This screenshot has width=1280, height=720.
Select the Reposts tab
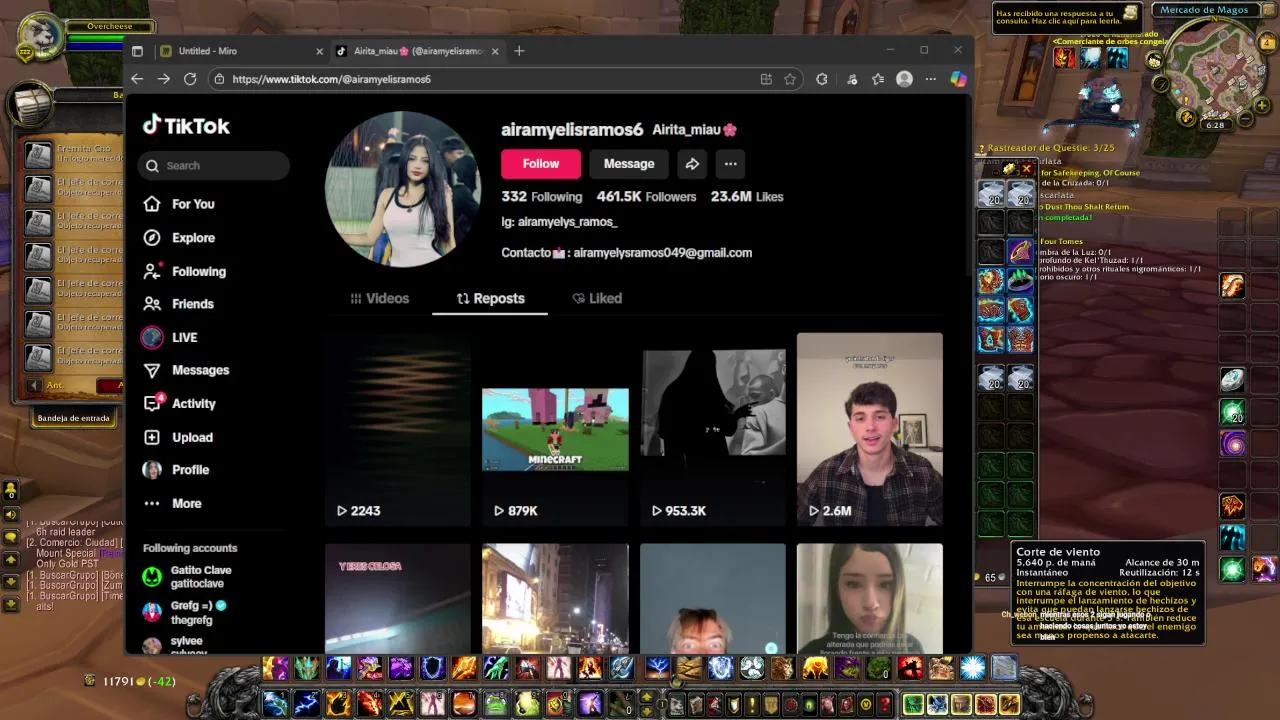coord(490,298)
